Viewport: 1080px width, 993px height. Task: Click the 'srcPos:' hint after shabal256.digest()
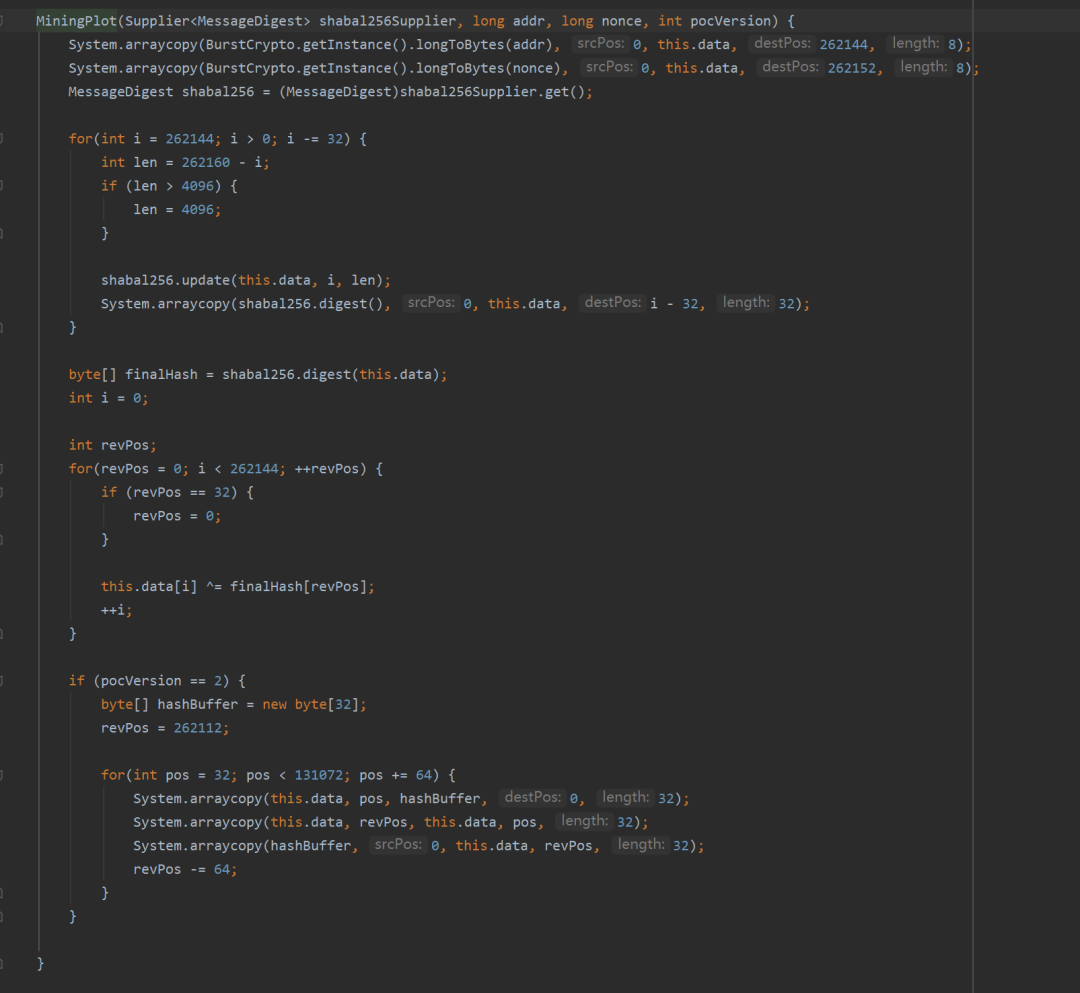(x=430, y=303)
